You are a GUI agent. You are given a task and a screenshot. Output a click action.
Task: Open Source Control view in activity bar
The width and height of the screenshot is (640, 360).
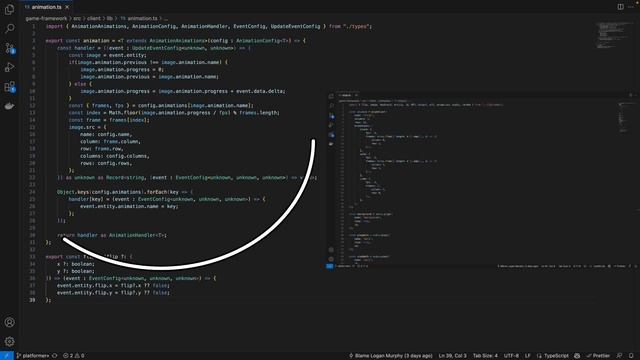[x=9, y=48]
